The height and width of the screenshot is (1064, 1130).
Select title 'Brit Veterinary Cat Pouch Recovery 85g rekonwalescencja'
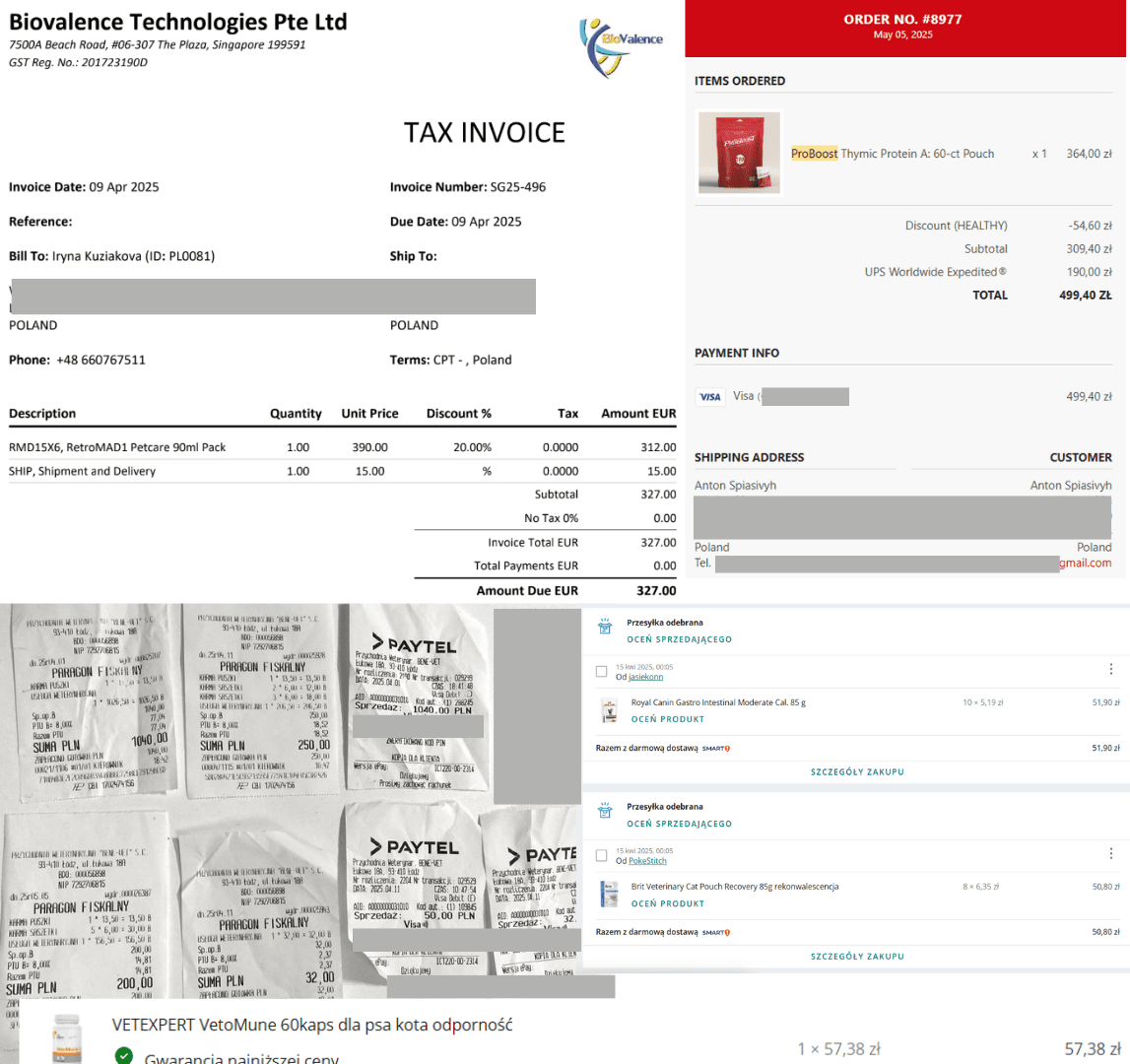[x=734, y=887]
